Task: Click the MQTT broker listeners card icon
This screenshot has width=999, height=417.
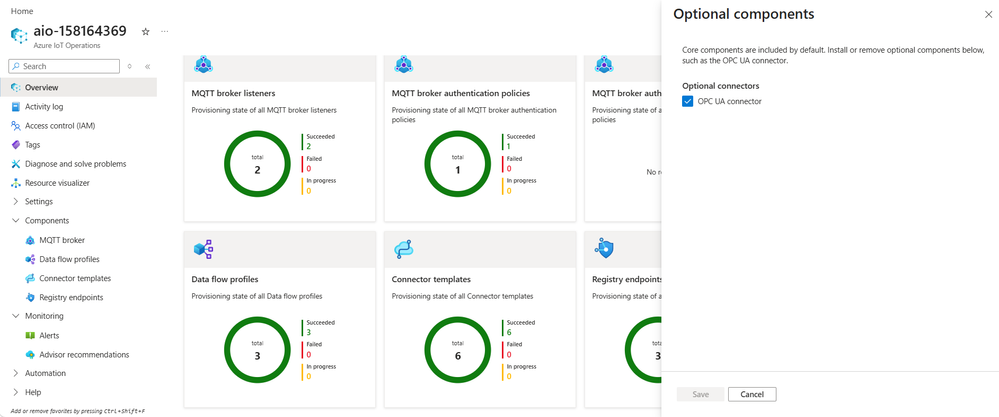Action: tap(203, 64)
